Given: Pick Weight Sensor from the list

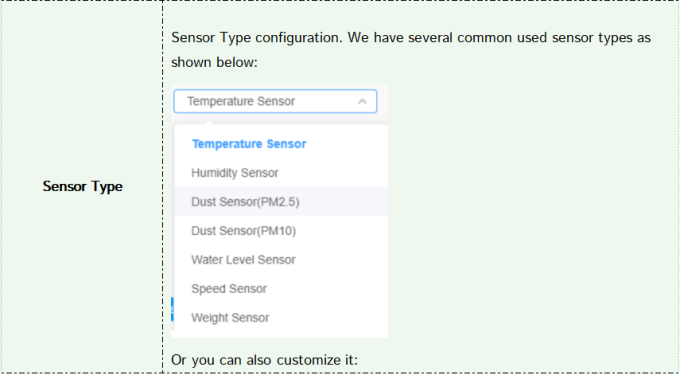Looking at the screenshot, I should [x=281, y=318].
